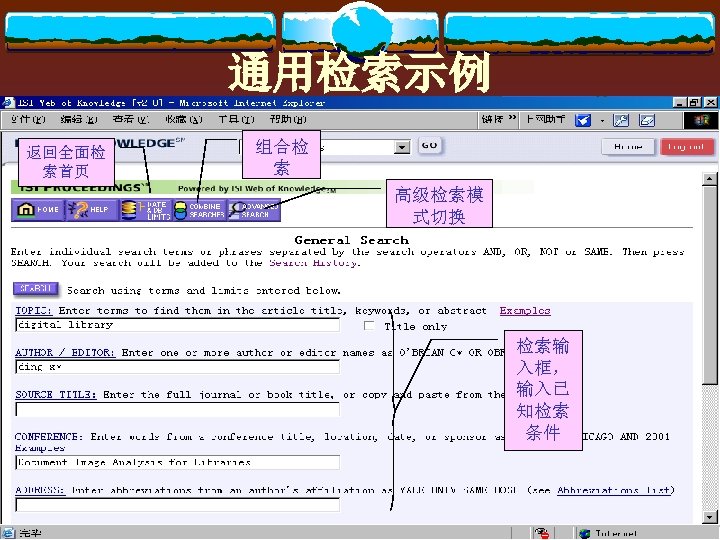Click the GO button

point(429,146)
